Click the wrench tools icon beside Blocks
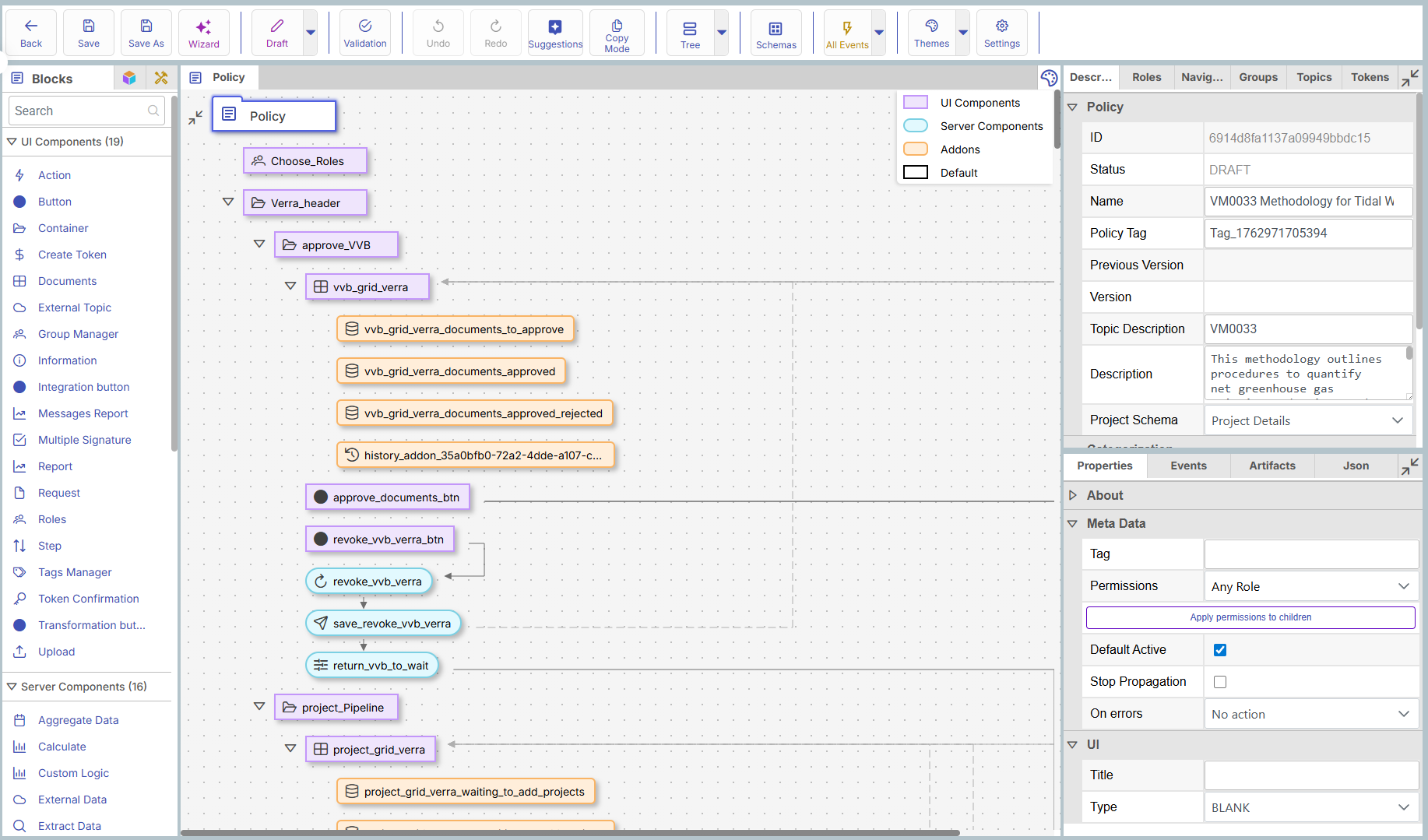Image resolution: width=1428 pixels, height=840 pixels. coord(161,78)
